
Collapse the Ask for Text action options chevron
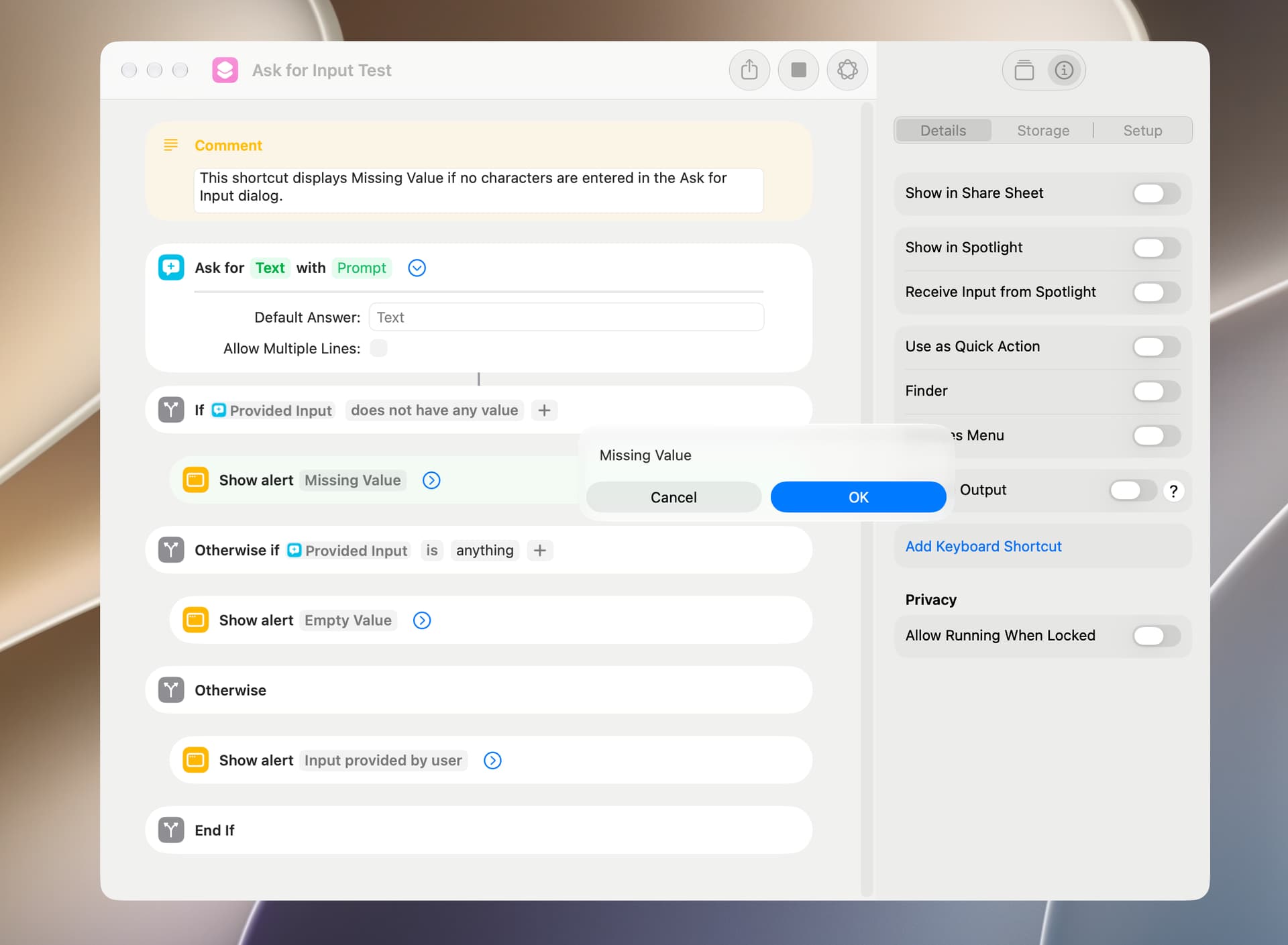point(417,268)
